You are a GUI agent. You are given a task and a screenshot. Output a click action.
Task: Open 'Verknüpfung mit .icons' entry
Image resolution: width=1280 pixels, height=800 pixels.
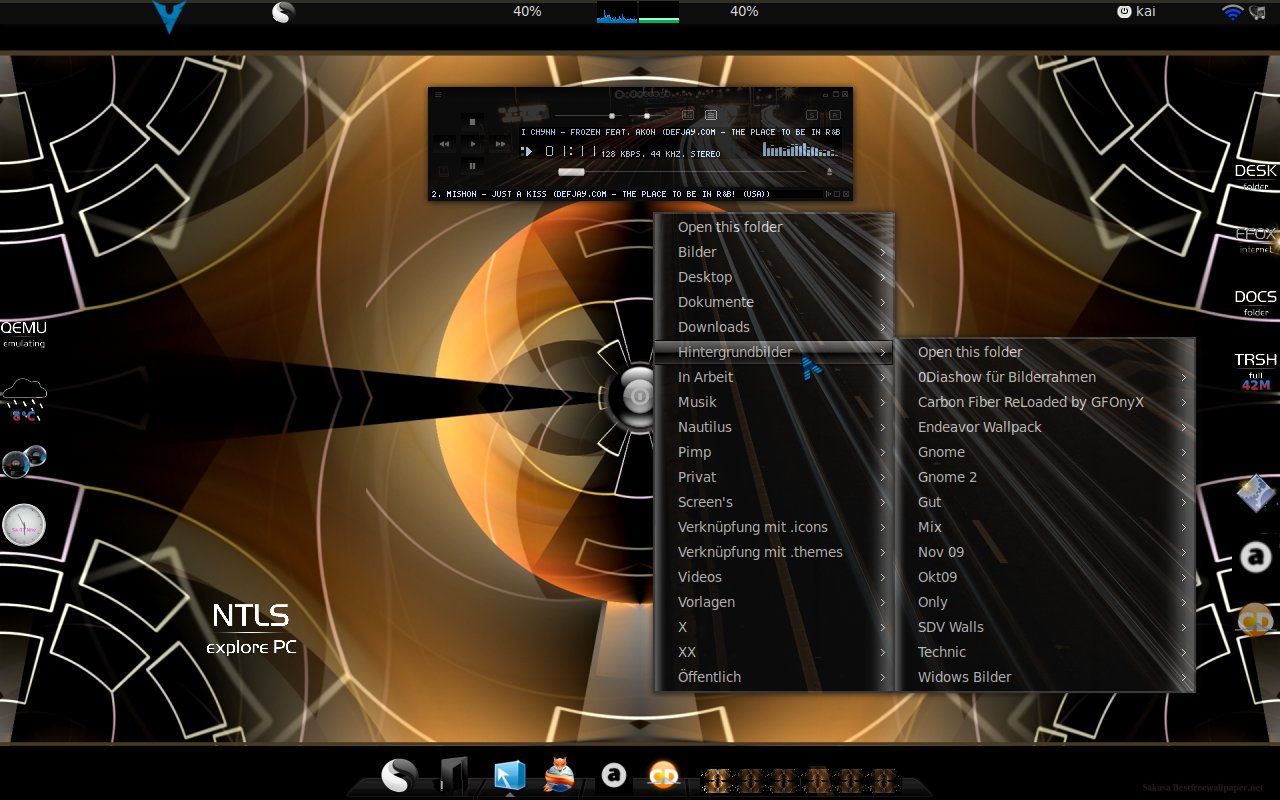774,527
